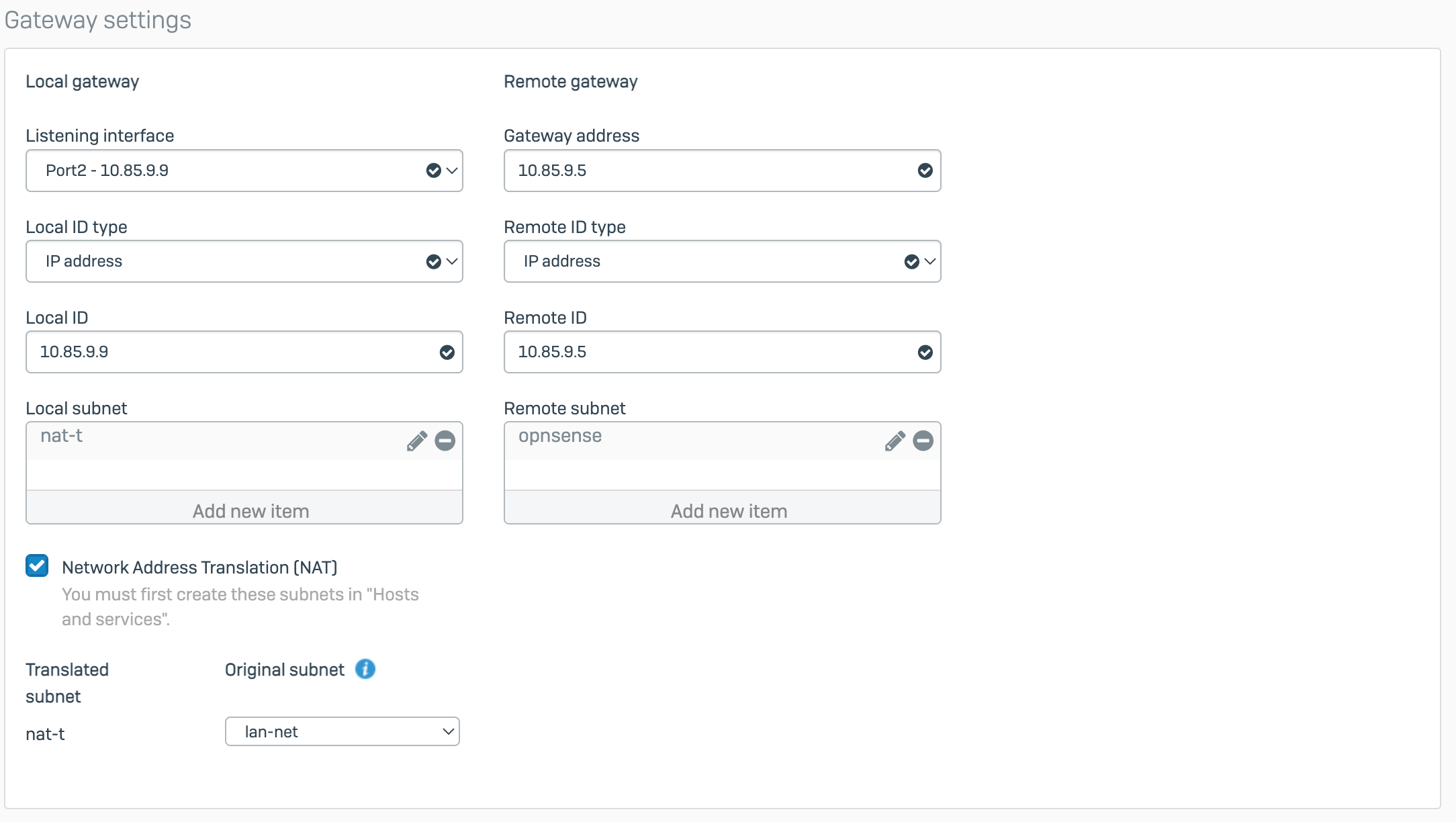The height and width of the screenshot is (822, 1456).
Task: Remove the opnsense remote subnet with minus icon
Action: (923, 441)
